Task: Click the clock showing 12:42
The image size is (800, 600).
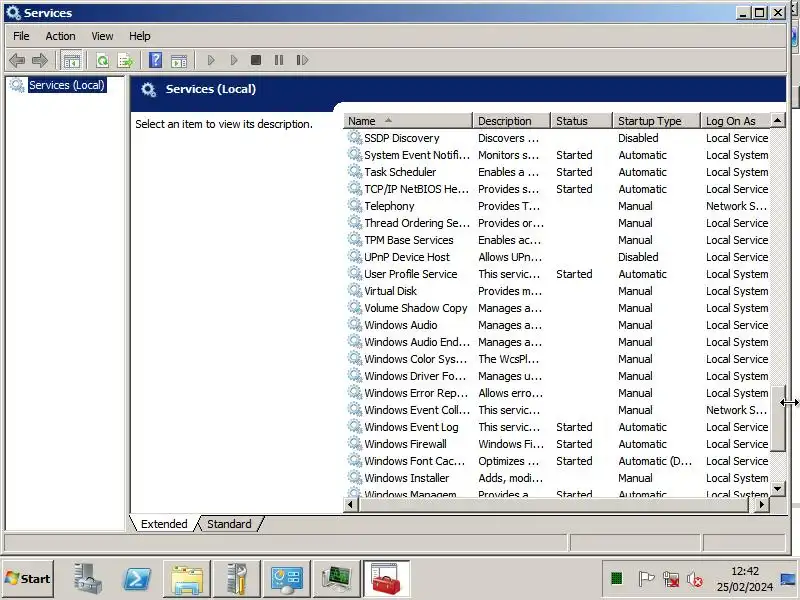Action: point(745,571)
